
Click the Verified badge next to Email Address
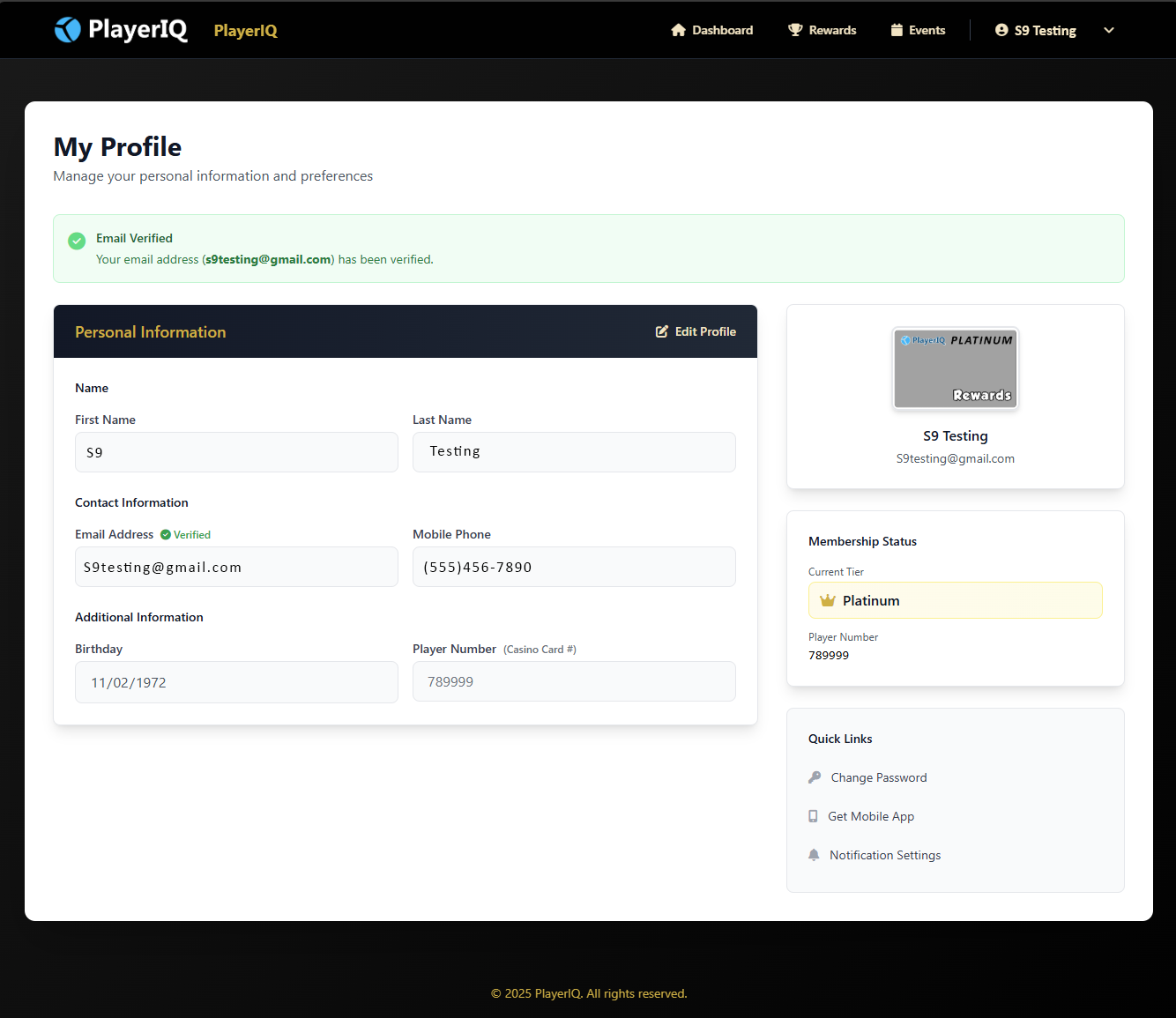pos(184,534)
